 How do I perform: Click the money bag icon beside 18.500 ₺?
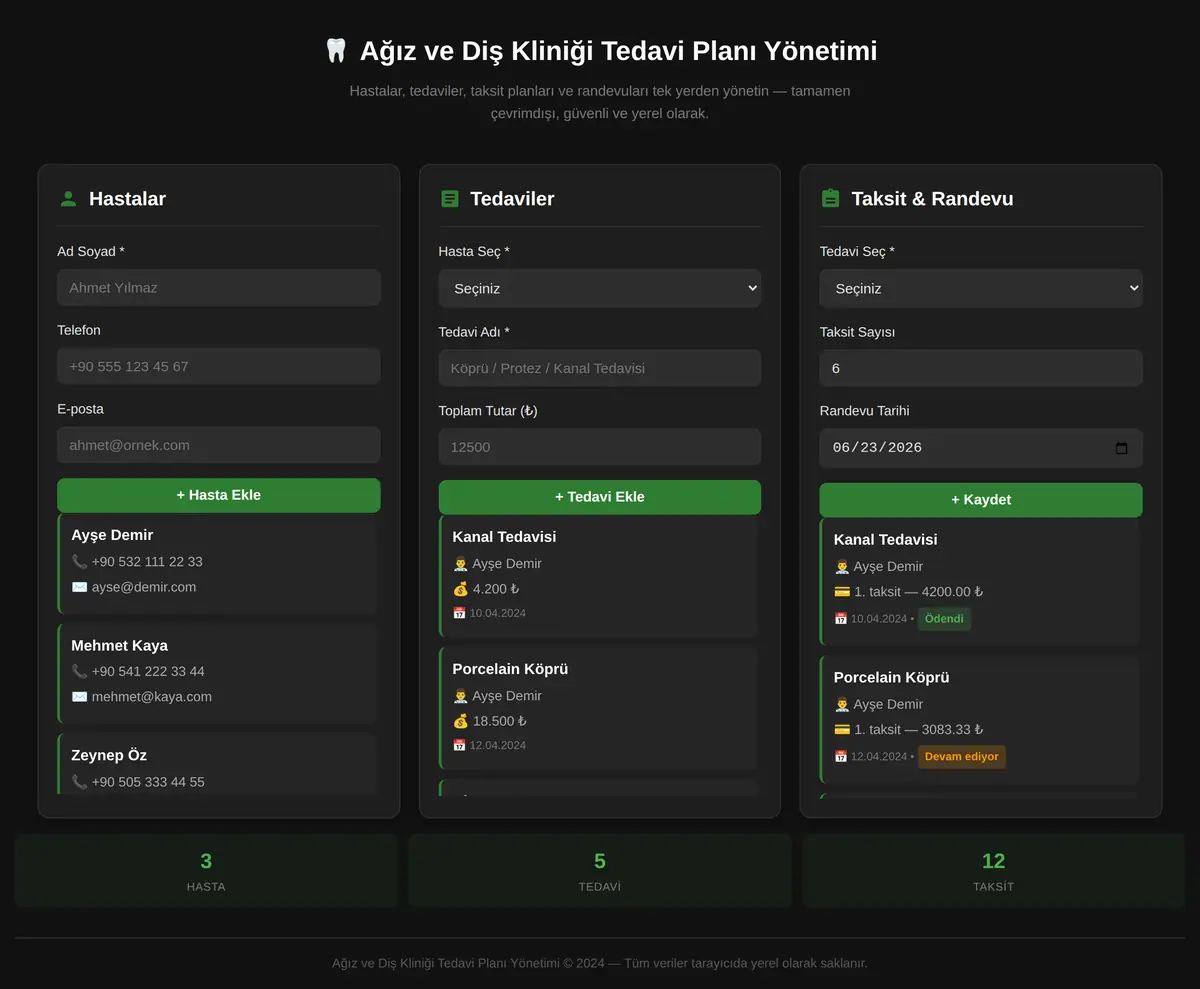(x=460, y=721)
